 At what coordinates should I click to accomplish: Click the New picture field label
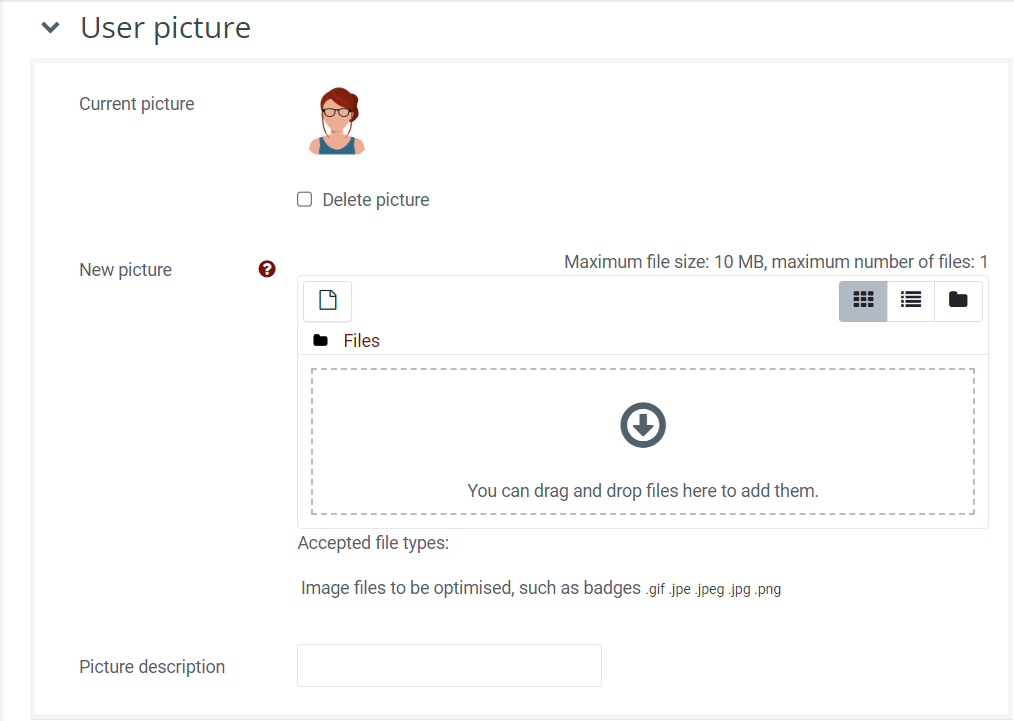(x=125, y=270)
